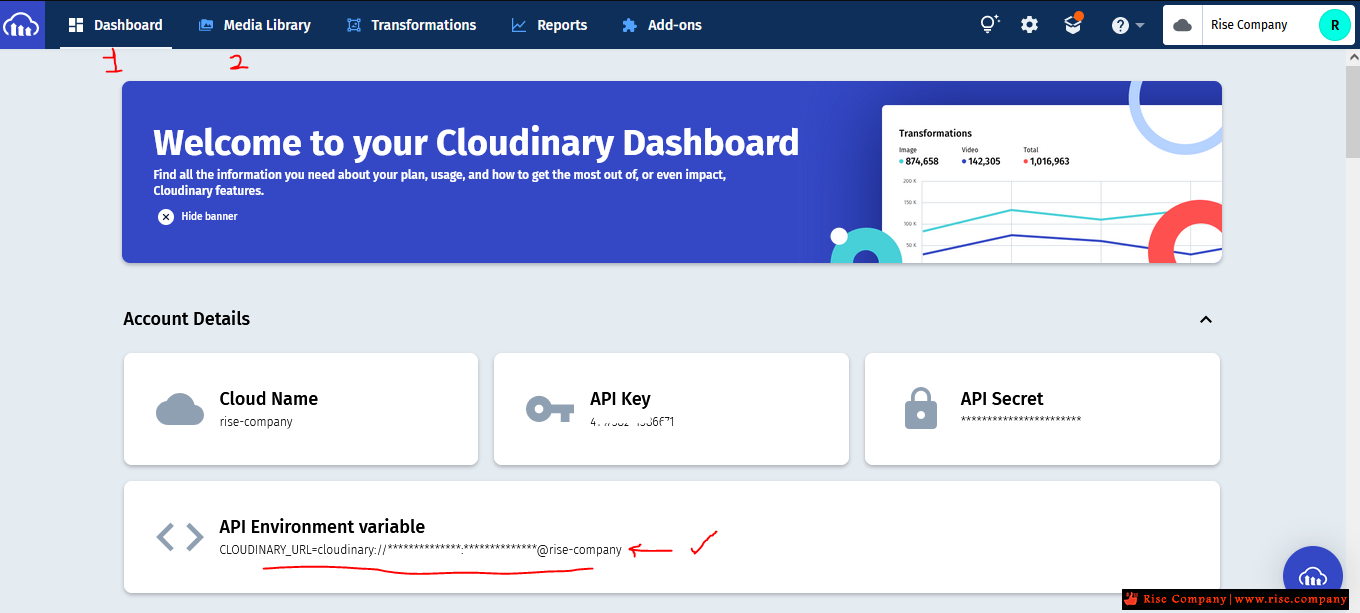The width and height of the screenshot is (1360, 613).
Task: Click the padlock icon in API Secret card
Action: [x=920, y=409]
